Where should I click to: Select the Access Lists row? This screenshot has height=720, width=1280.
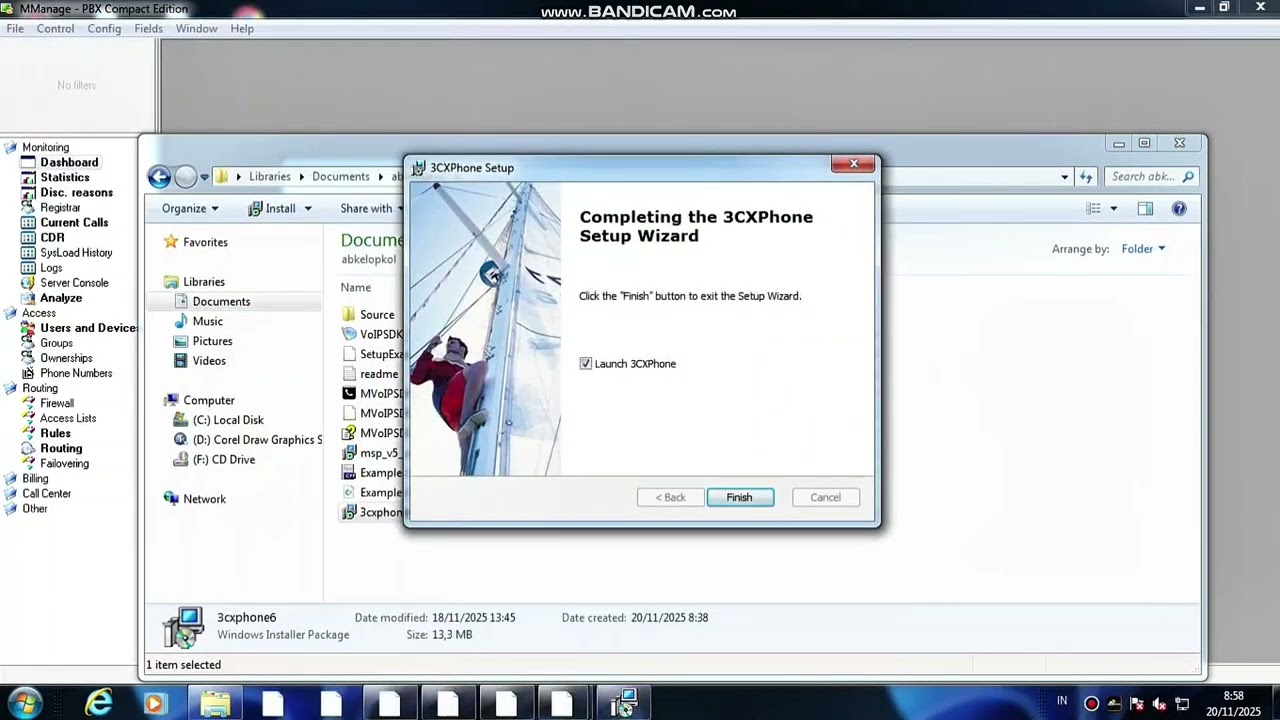coord(68,418)
